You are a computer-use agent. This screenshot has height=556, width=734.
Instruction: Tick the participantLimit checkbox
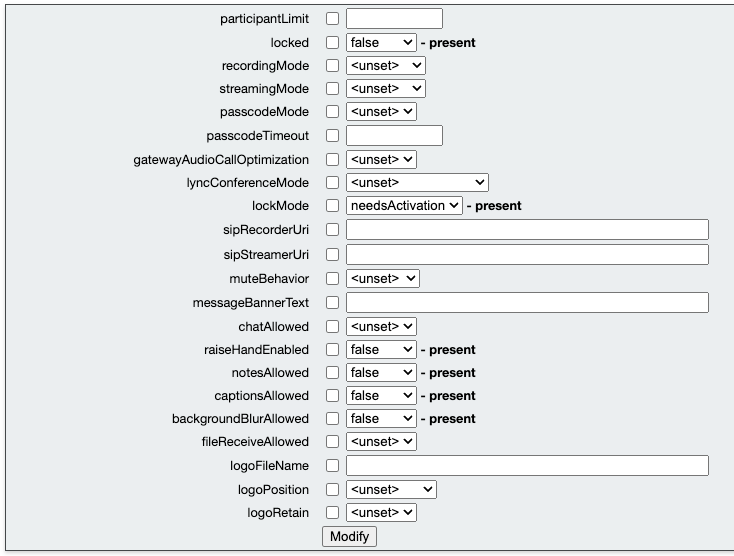coord(332,19)
